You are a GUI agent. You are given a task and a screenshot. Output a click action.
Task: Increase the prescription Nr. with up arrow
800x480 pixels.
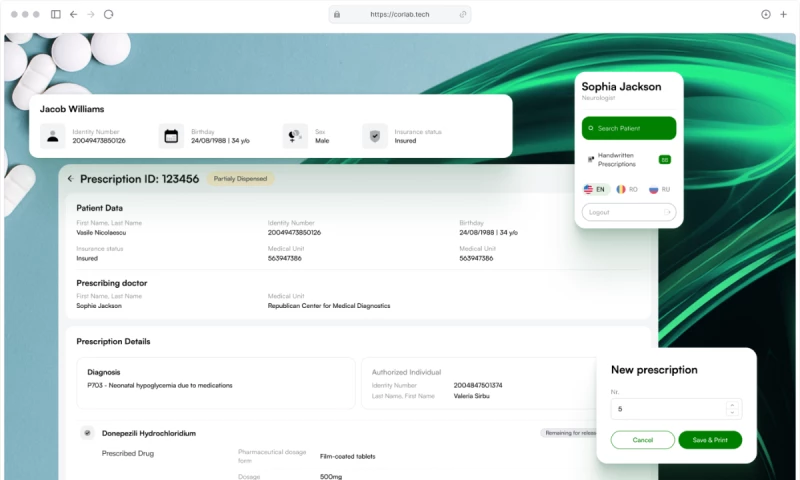click(731, 404)
